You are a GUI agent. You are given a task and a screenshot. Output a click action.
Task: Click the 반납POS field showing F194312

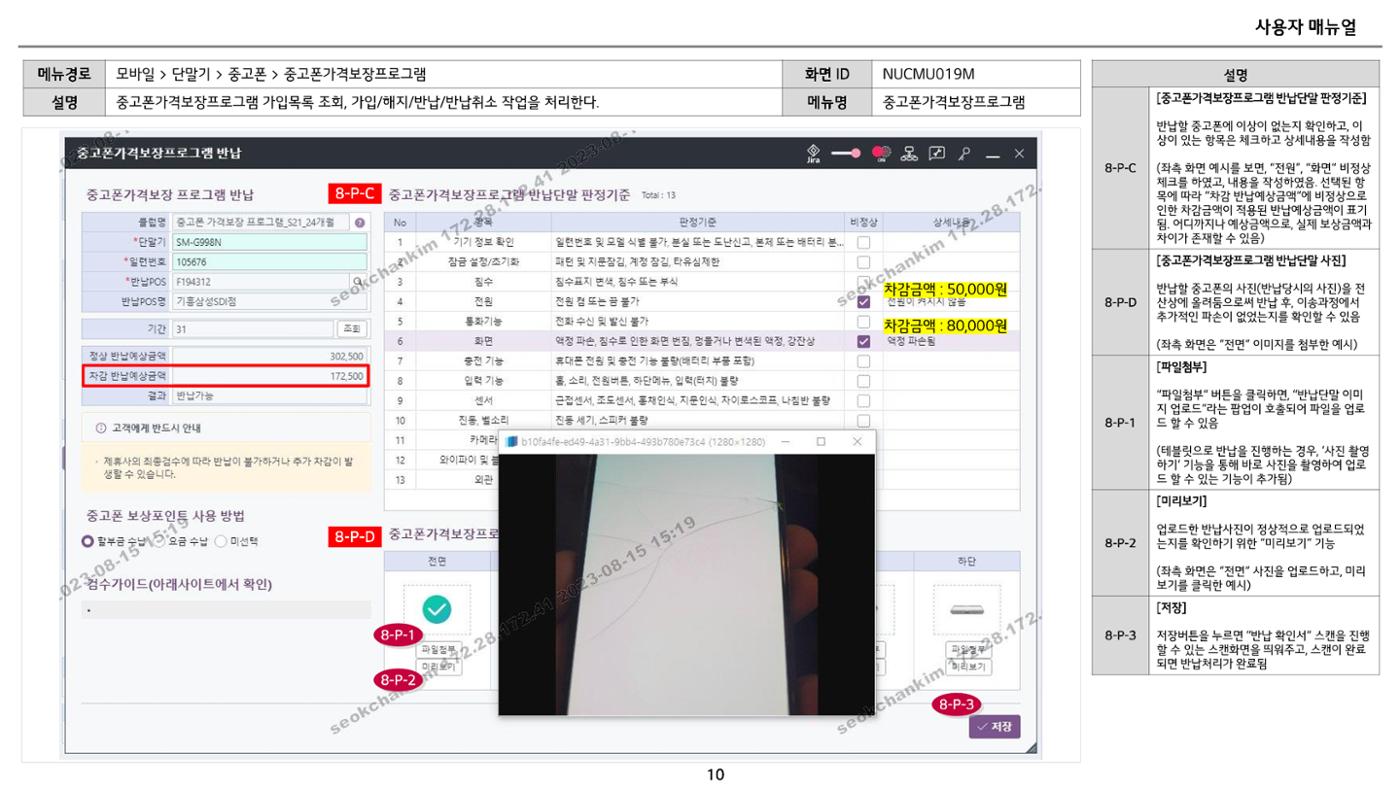(x=260, y=281)
